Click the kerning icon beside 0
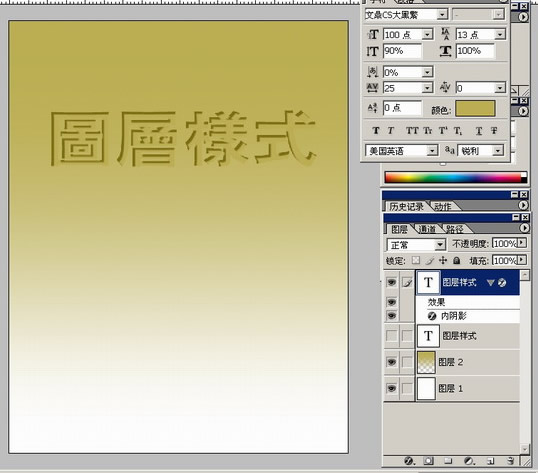 click(445, 88)
